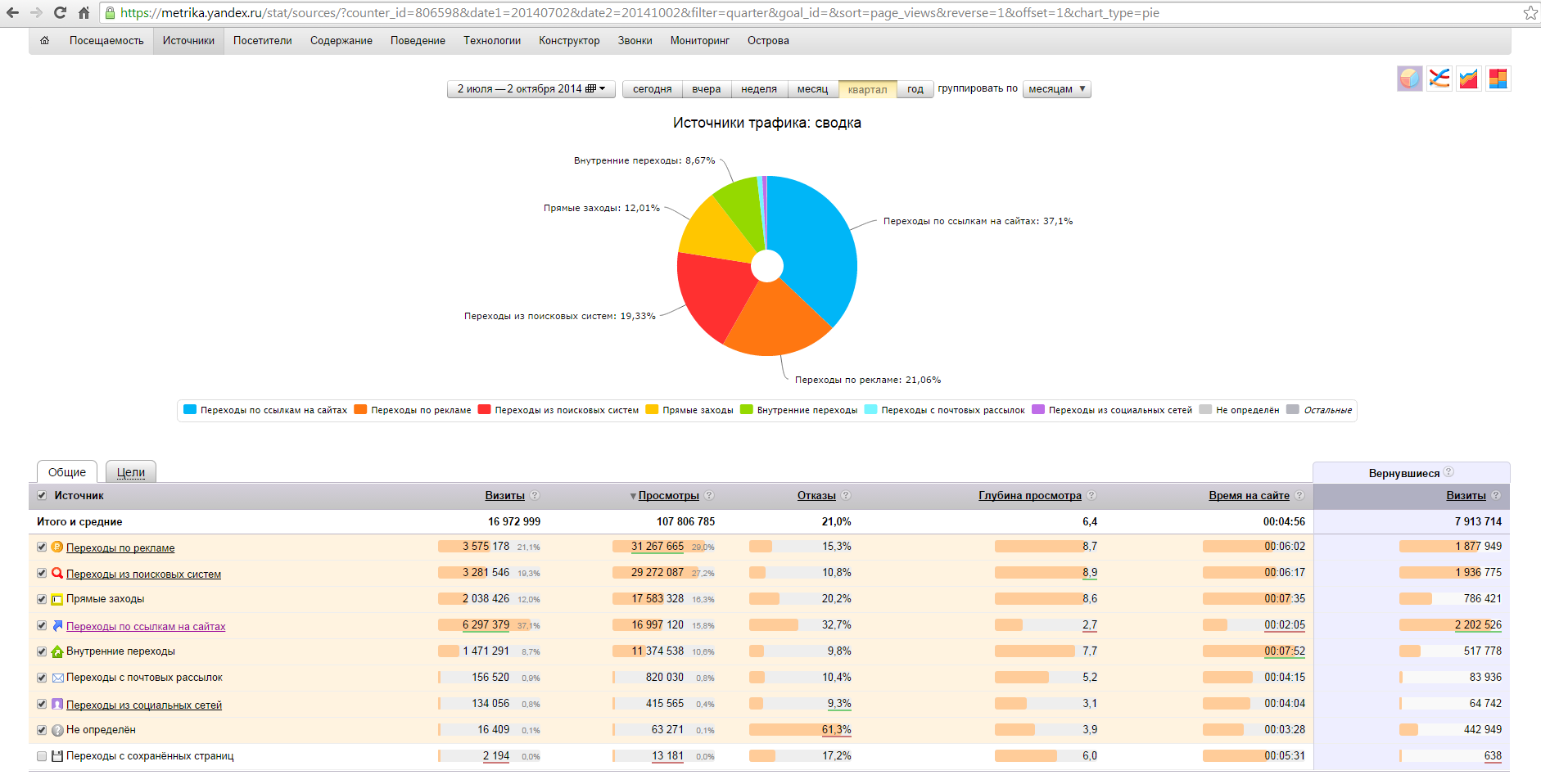Switch to line chart view
This screenshot has width=1541, height=784.
click(x=1439, y=79)
